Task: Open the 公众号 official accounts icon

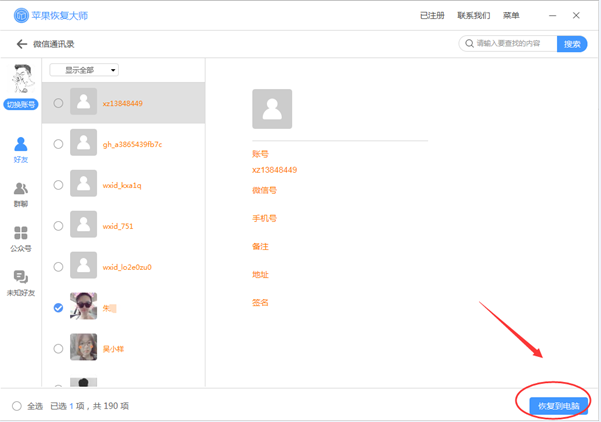Action: [21, 238]
